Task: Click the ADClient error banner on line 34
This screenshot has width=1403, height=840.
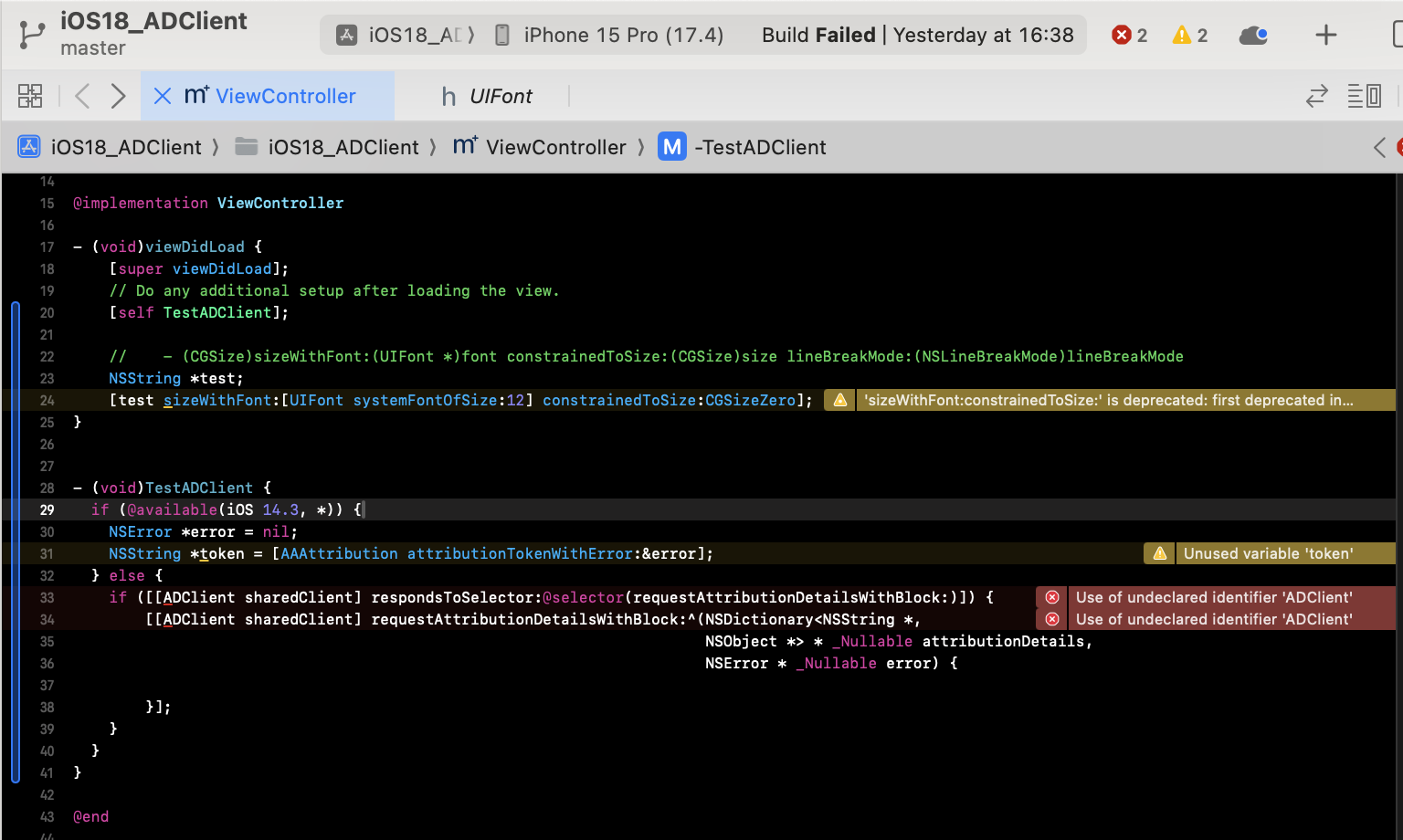Action: coord(1232,619)
